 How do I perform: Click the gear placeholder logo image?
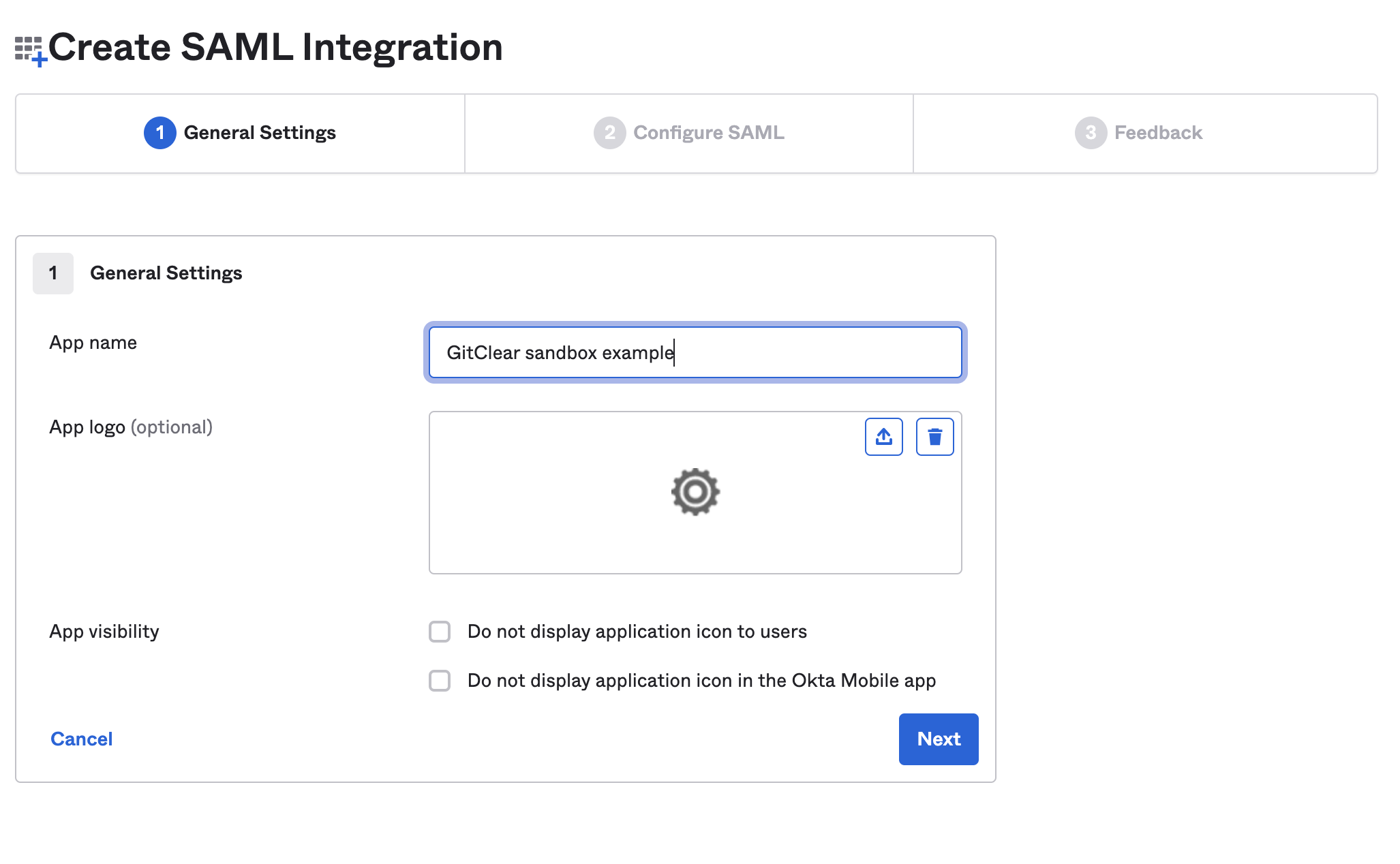click(x=695, y=492)
